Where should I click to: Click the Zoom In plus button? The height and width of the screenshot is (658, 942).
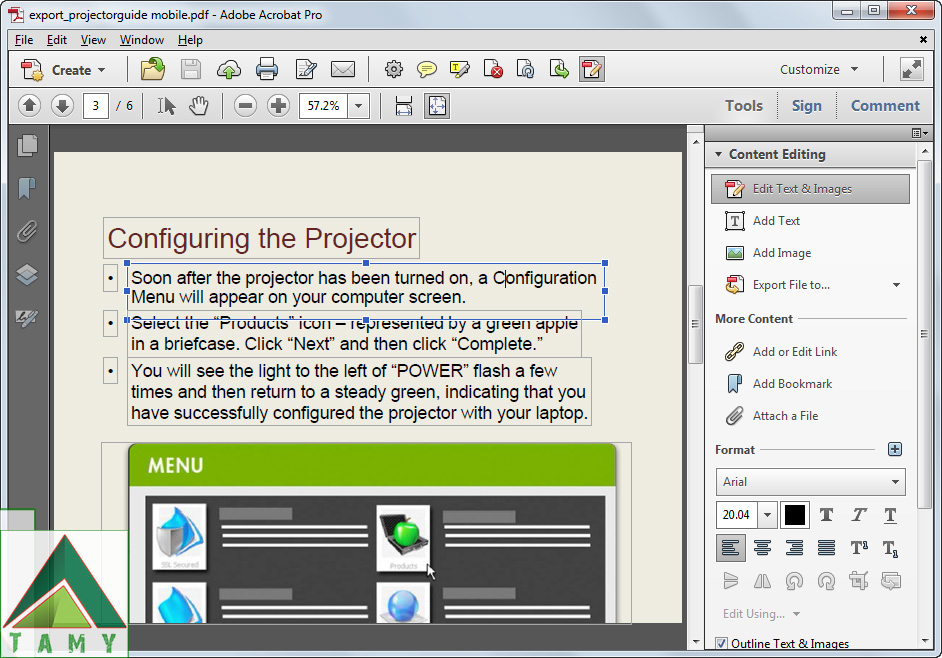(279, 105)
